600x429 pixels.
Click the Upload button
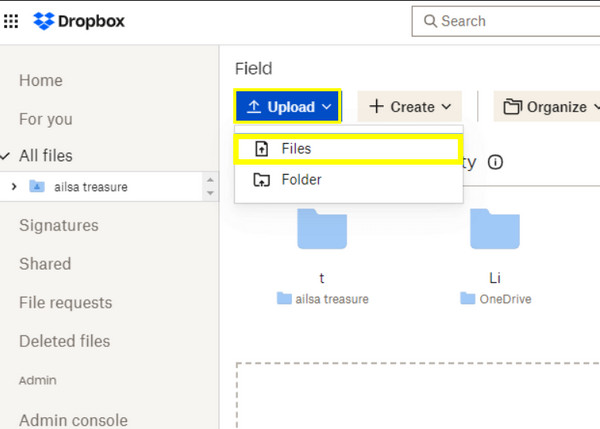coord(288,106)
